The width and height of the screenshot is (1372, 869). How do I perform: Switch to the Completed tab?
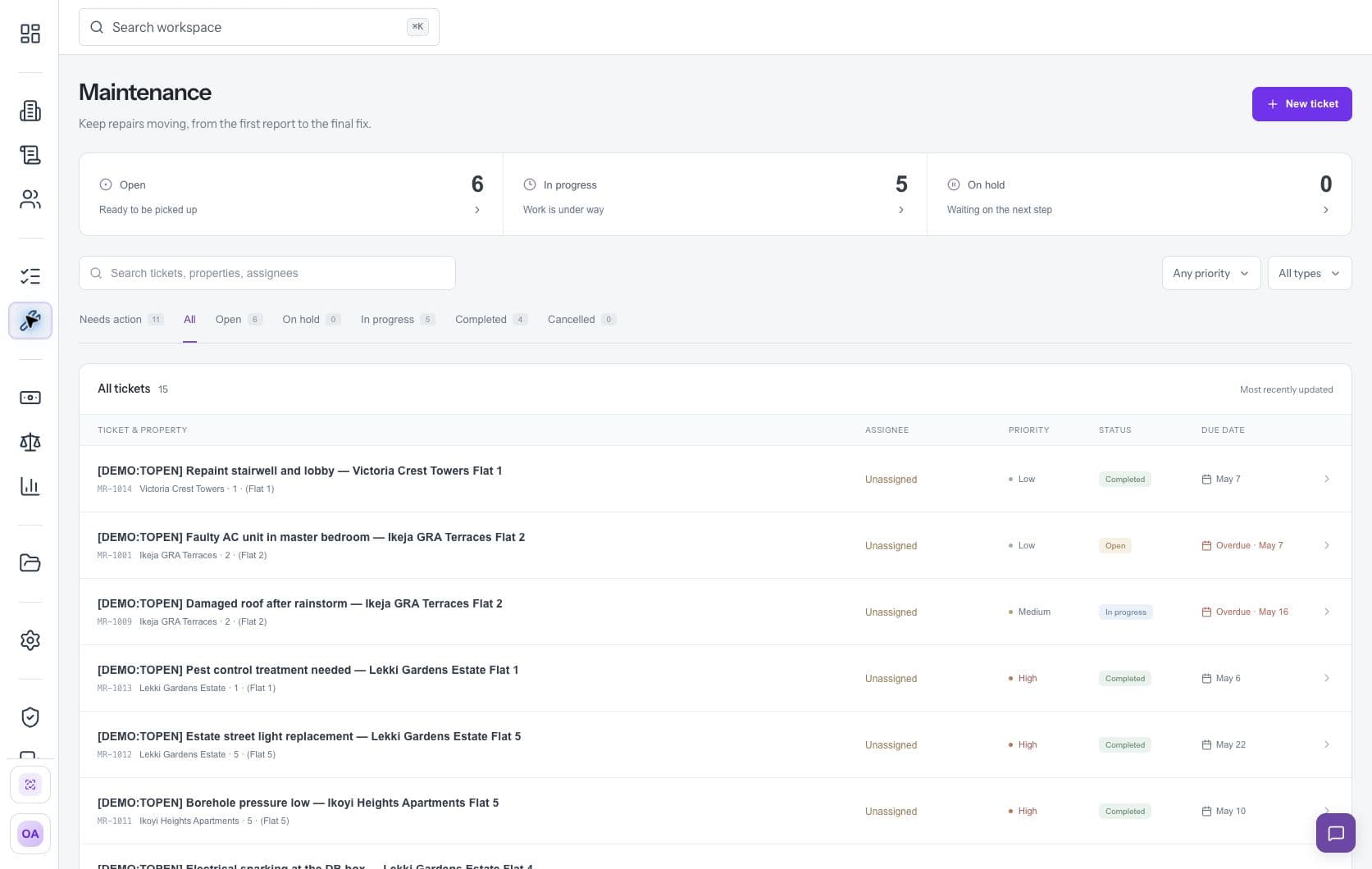tap(491, 320)
